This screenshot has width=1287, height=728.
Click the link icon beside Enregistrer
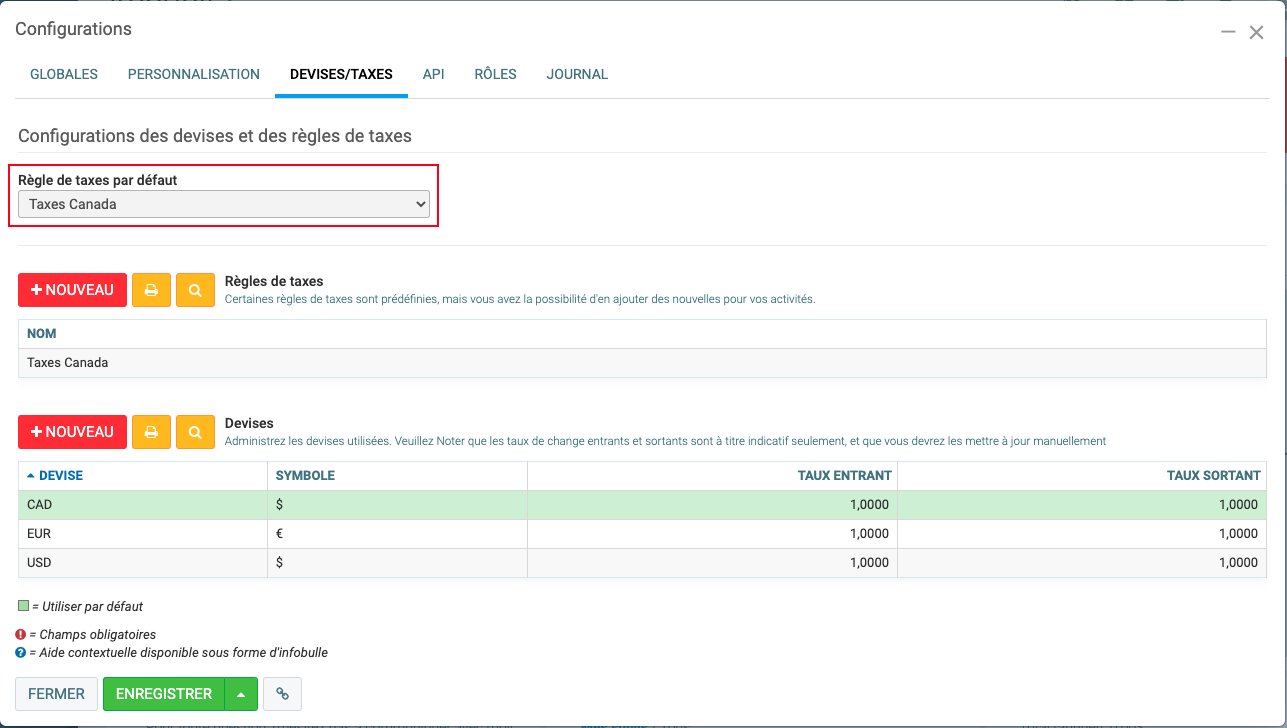coord(282,694)
